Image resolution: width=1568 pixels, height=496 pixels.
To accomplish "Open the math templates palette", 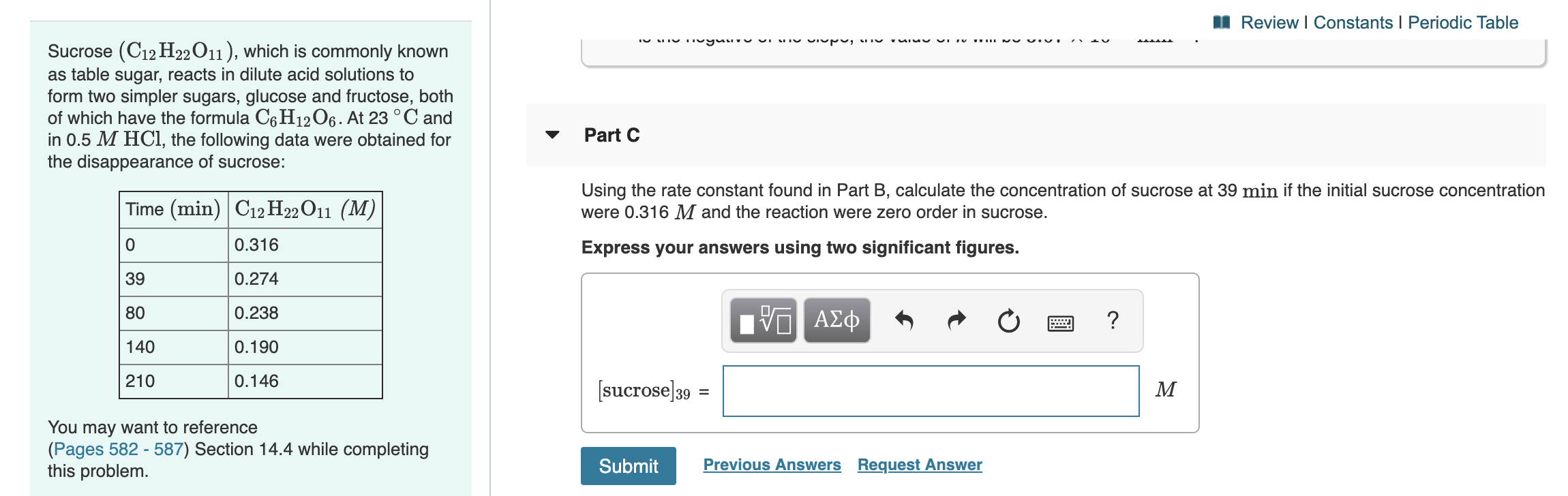I will pyautogui.click(x=762, y=320).
